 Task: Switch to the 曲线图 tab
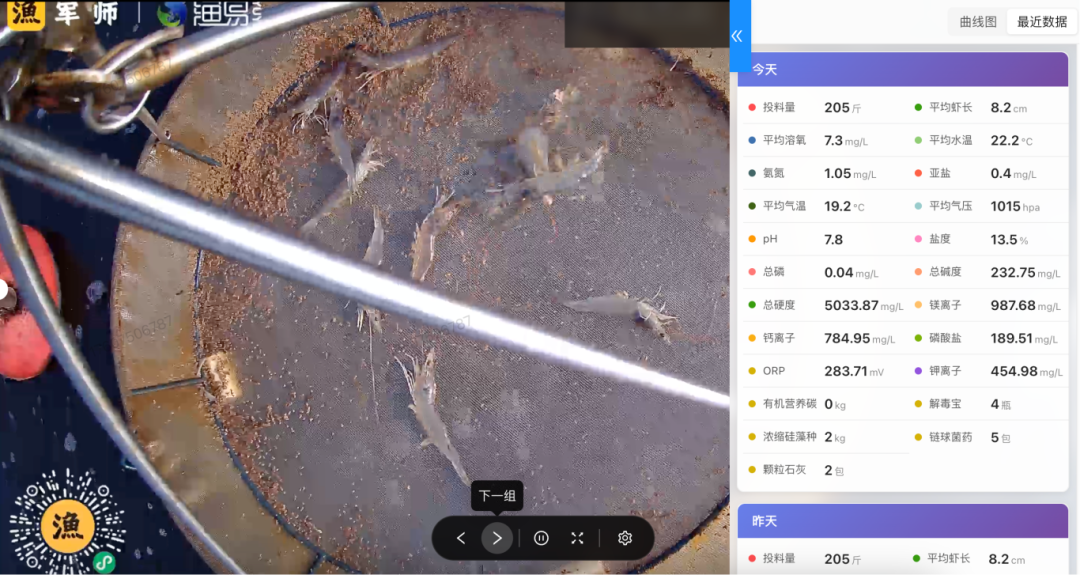pos(977,22)
